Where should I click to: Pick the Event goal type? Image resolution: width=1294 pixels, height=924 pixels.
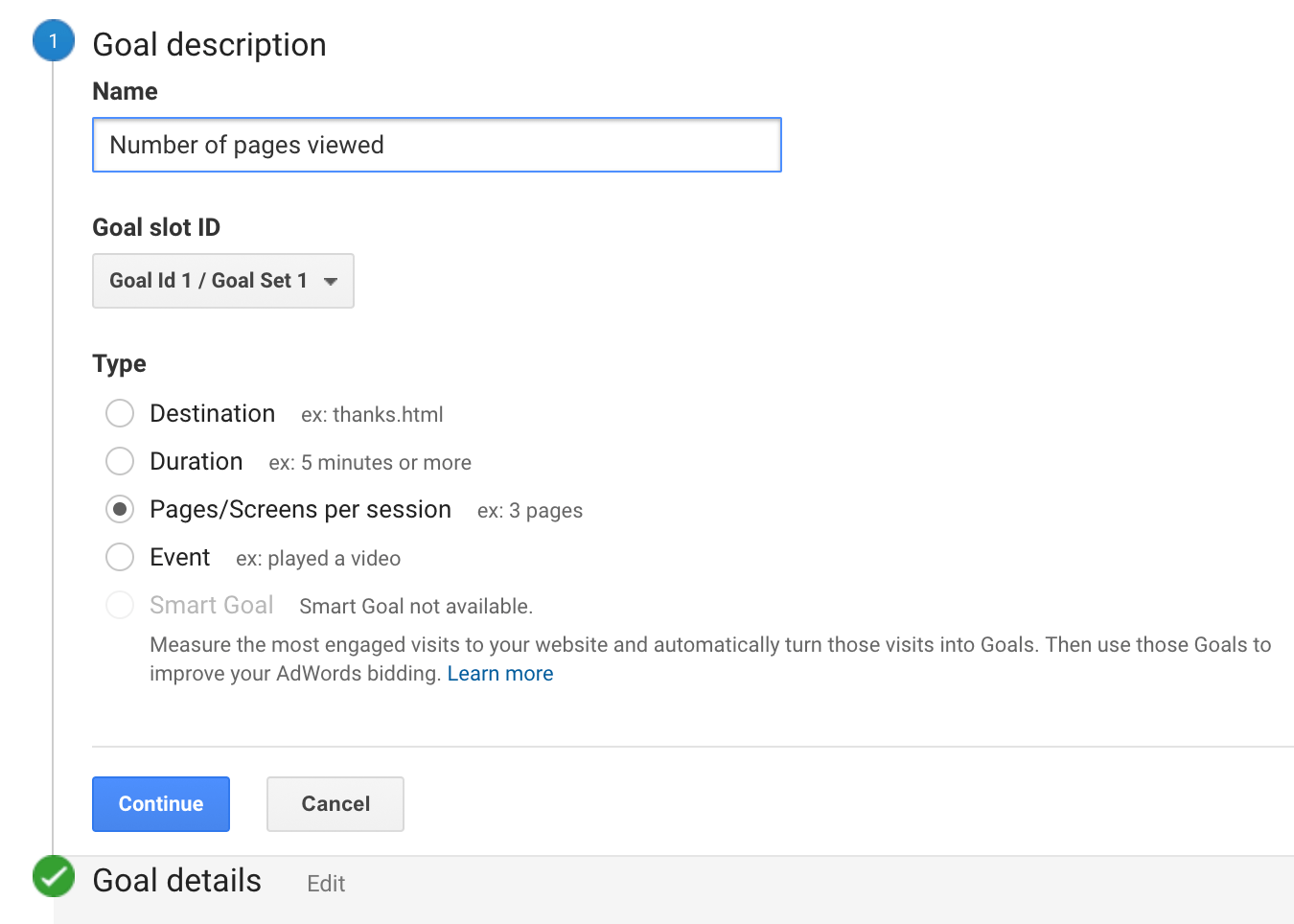(120, 557)
